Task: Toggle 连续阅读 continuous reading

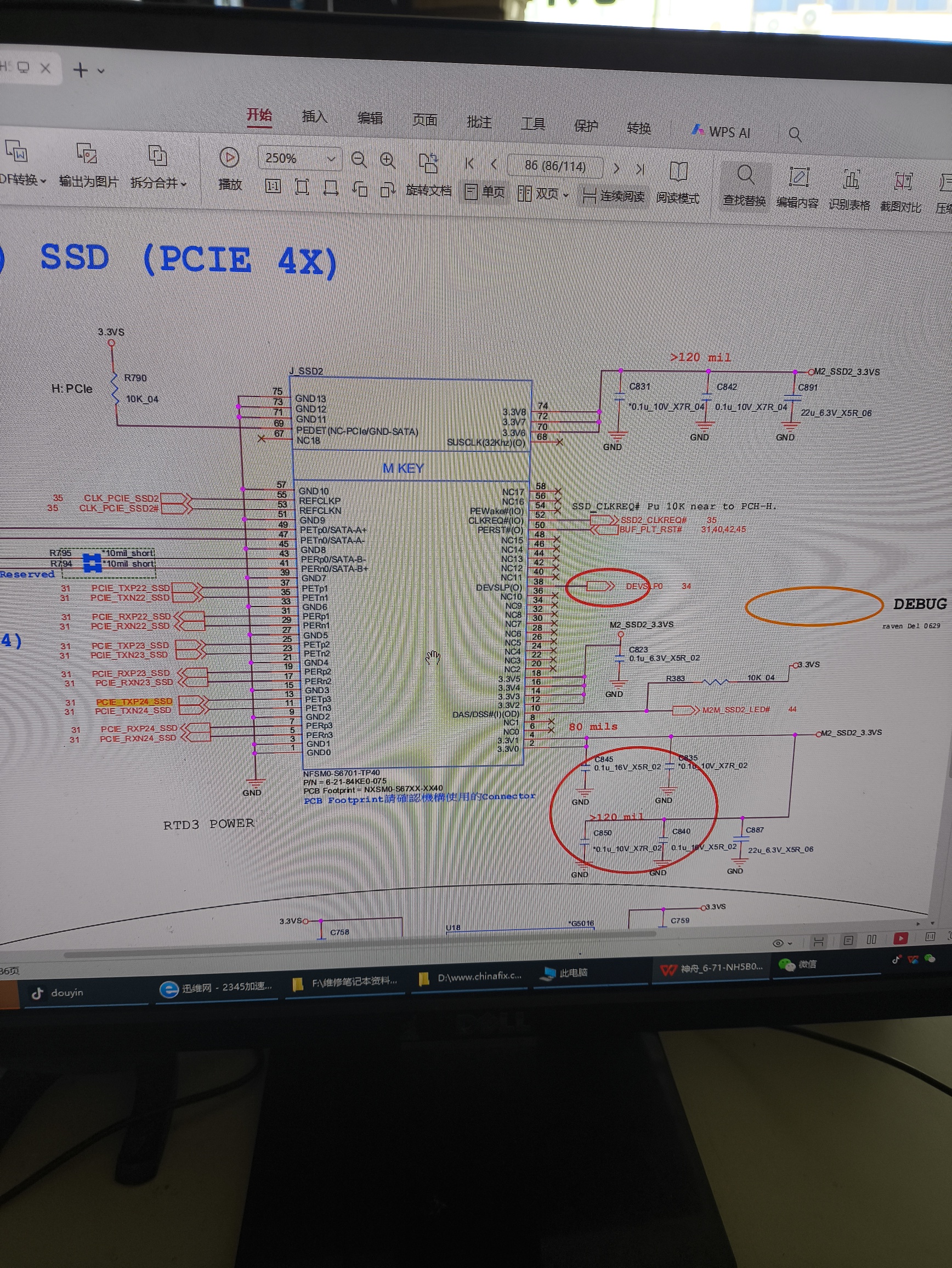Action: [x=613, y=196]
